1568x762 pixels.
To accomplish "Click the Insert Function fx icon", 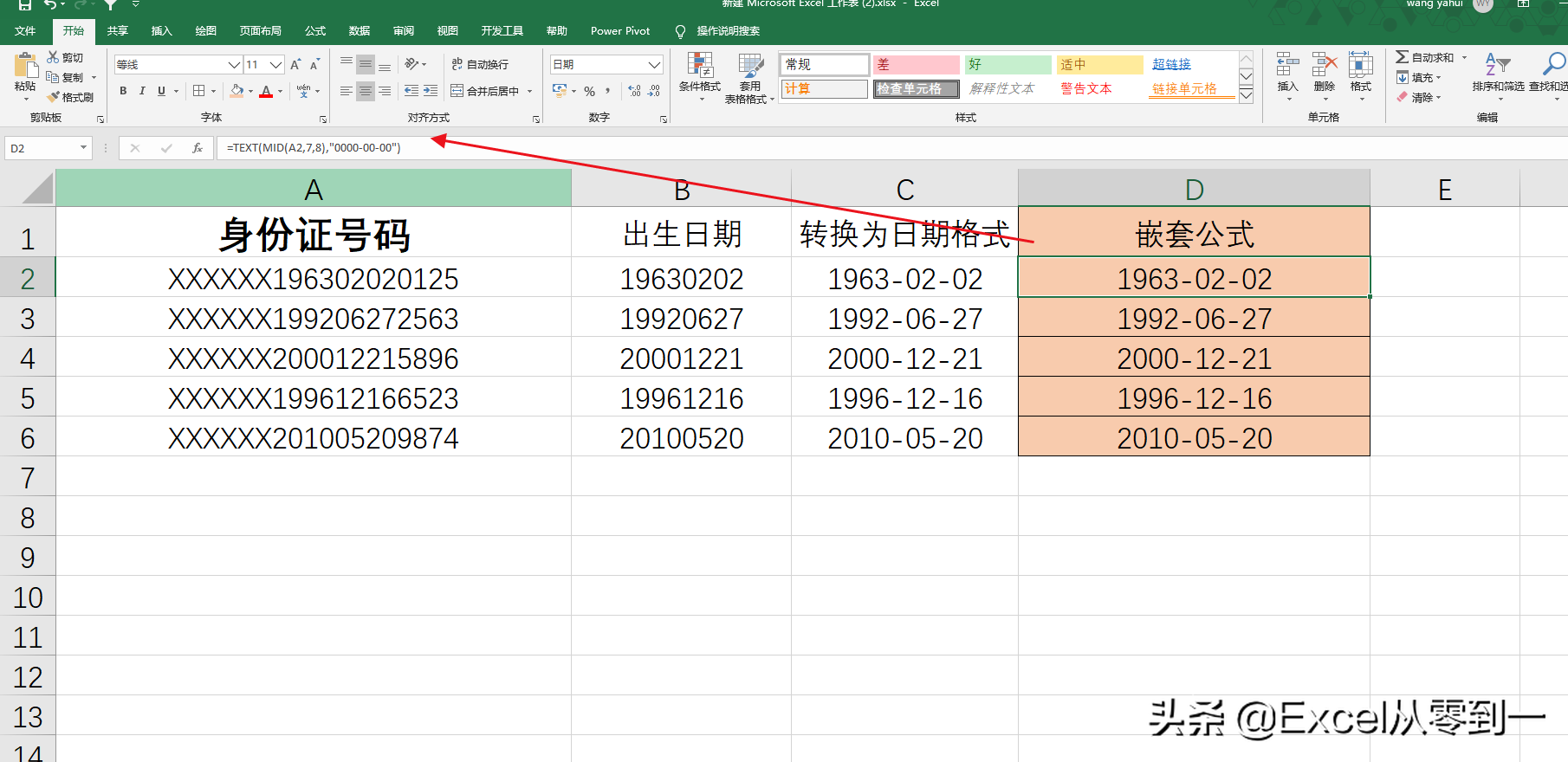I will point(198,148).
